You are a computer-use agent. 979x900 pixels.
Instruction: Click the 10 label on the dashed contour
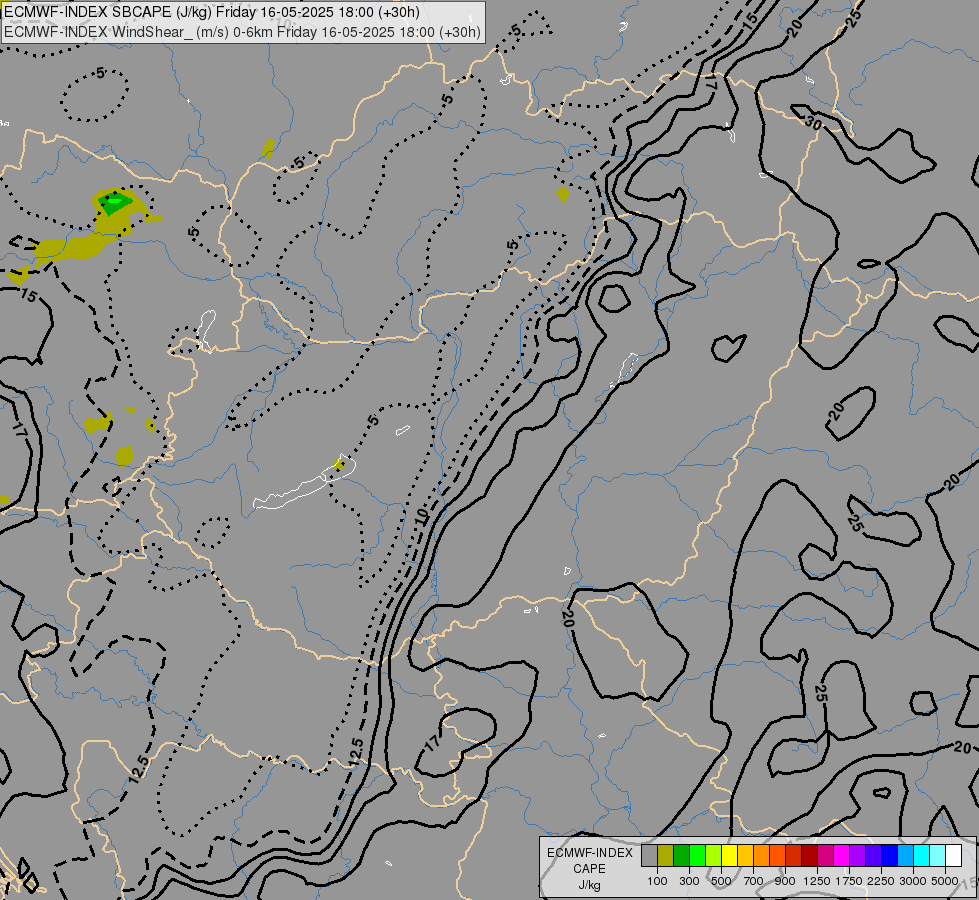tap(423, 517)
